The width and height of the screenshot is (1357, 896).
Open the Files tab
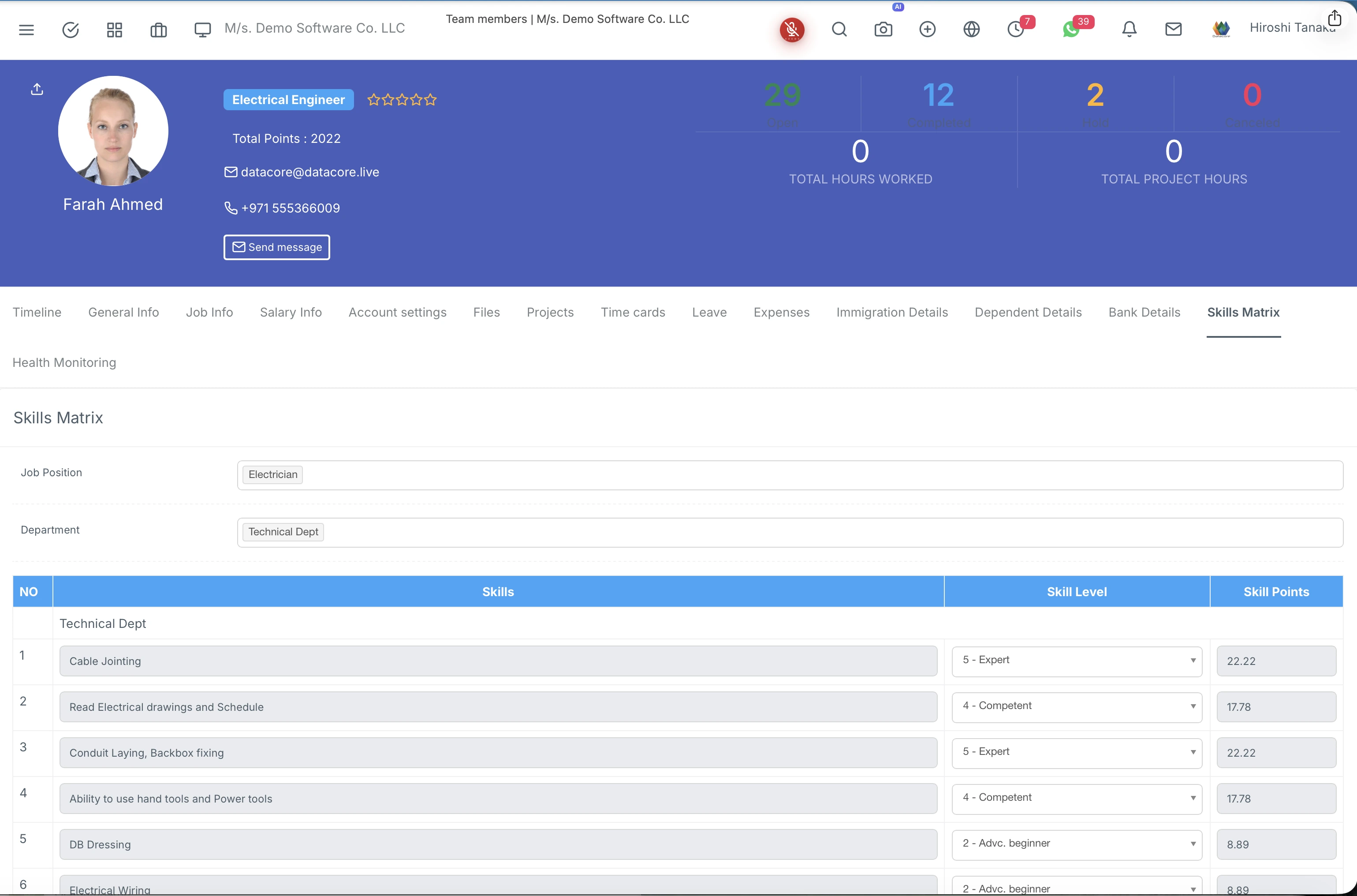coord(486,313)
